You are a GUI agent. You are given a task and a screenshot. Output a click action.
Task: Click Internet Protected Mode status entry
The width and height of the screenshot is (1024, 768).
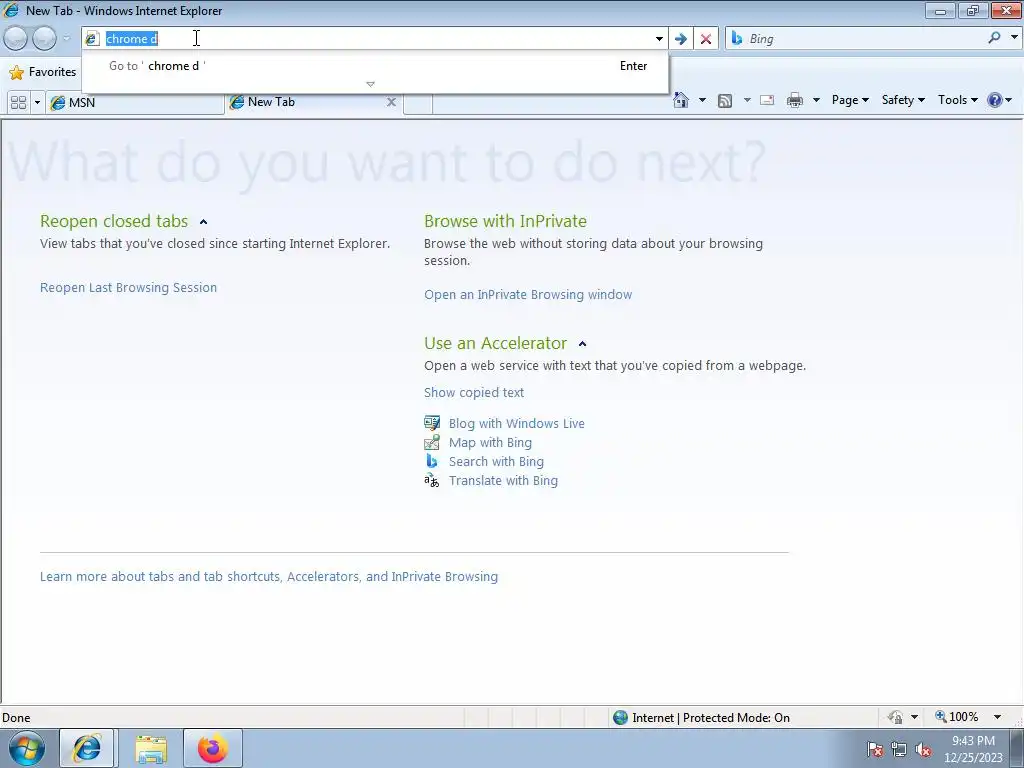point(701,718)
